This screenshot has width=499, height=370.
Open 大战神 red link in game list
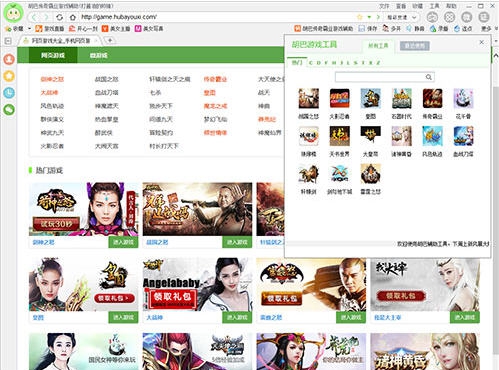(x=49, y=93)
